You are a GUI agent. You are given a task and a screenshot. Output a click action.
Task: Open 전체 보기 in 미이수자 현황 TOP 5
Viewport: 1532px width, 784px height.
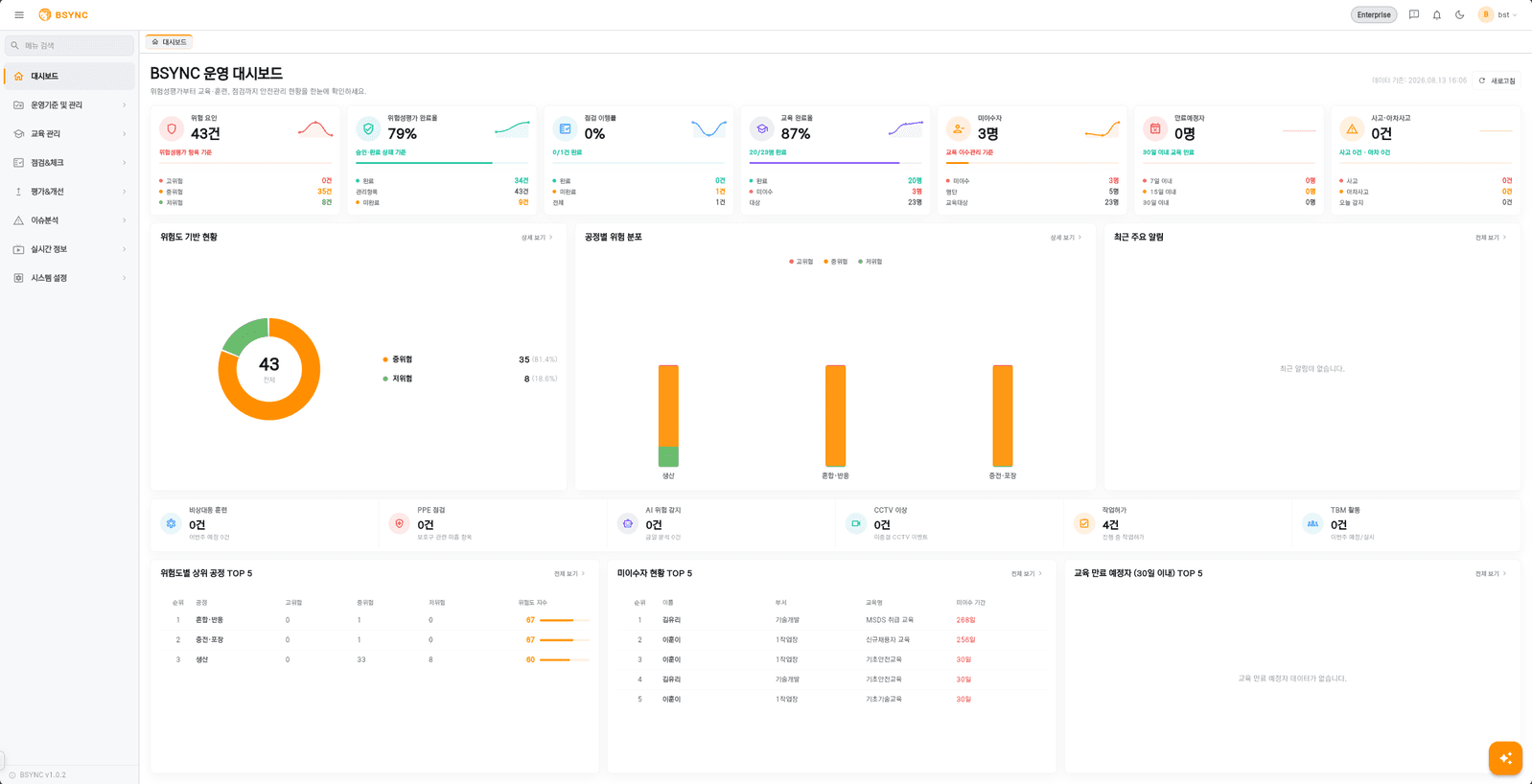1027,574
